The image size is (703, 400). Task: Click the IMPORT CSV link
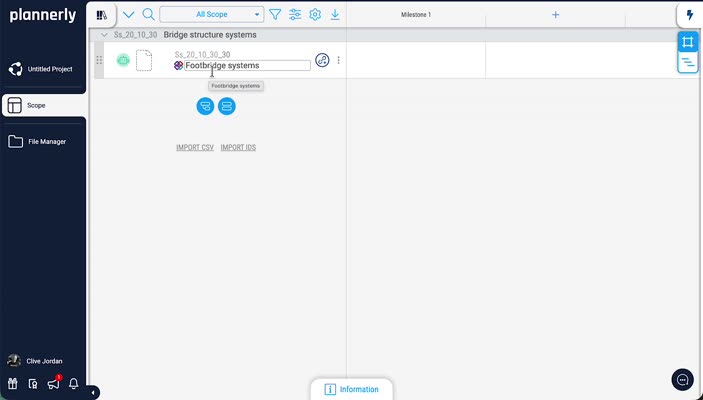(195, 148)
